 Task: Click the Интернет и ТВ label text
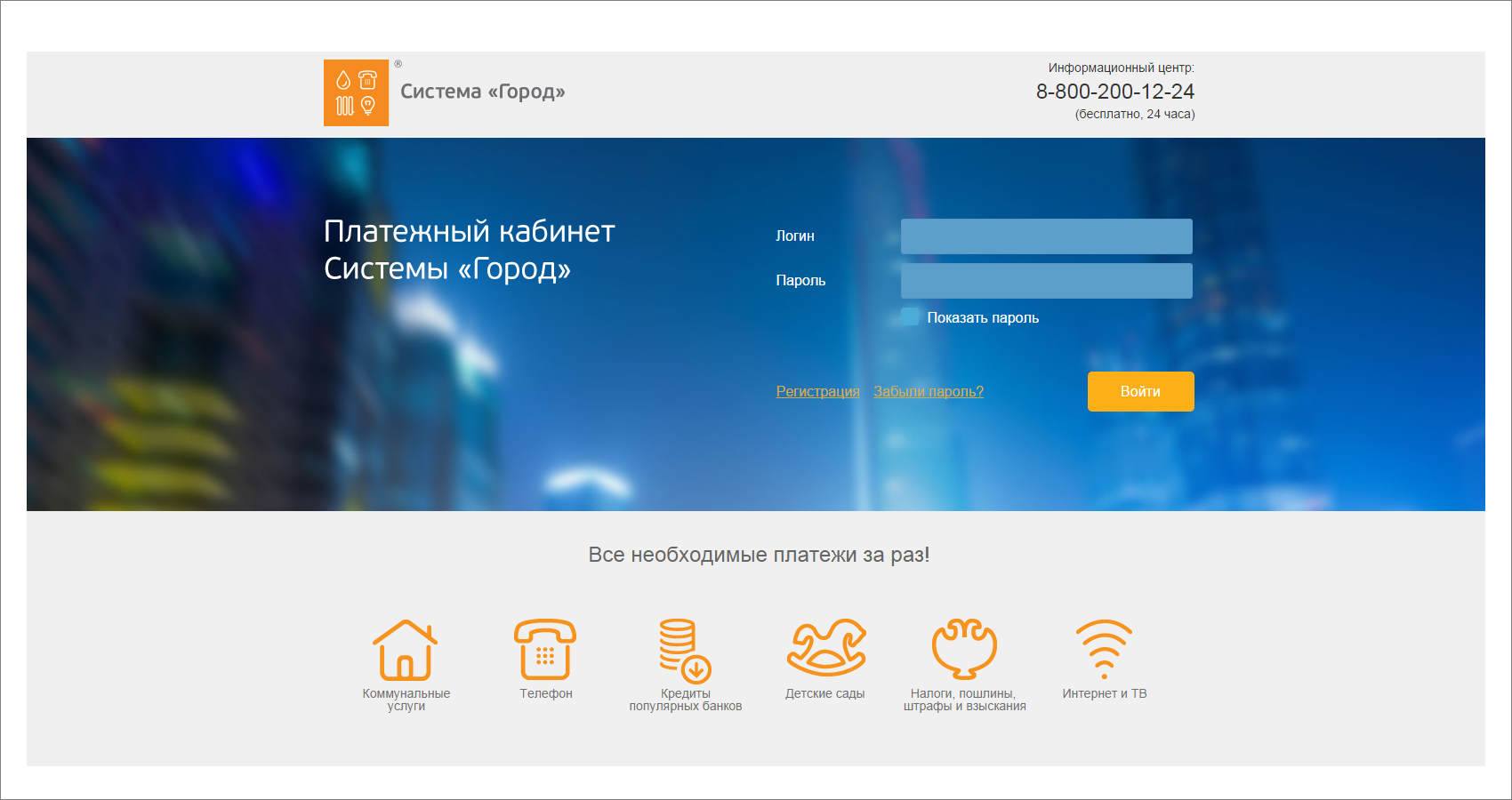(x=1105, y=693)
